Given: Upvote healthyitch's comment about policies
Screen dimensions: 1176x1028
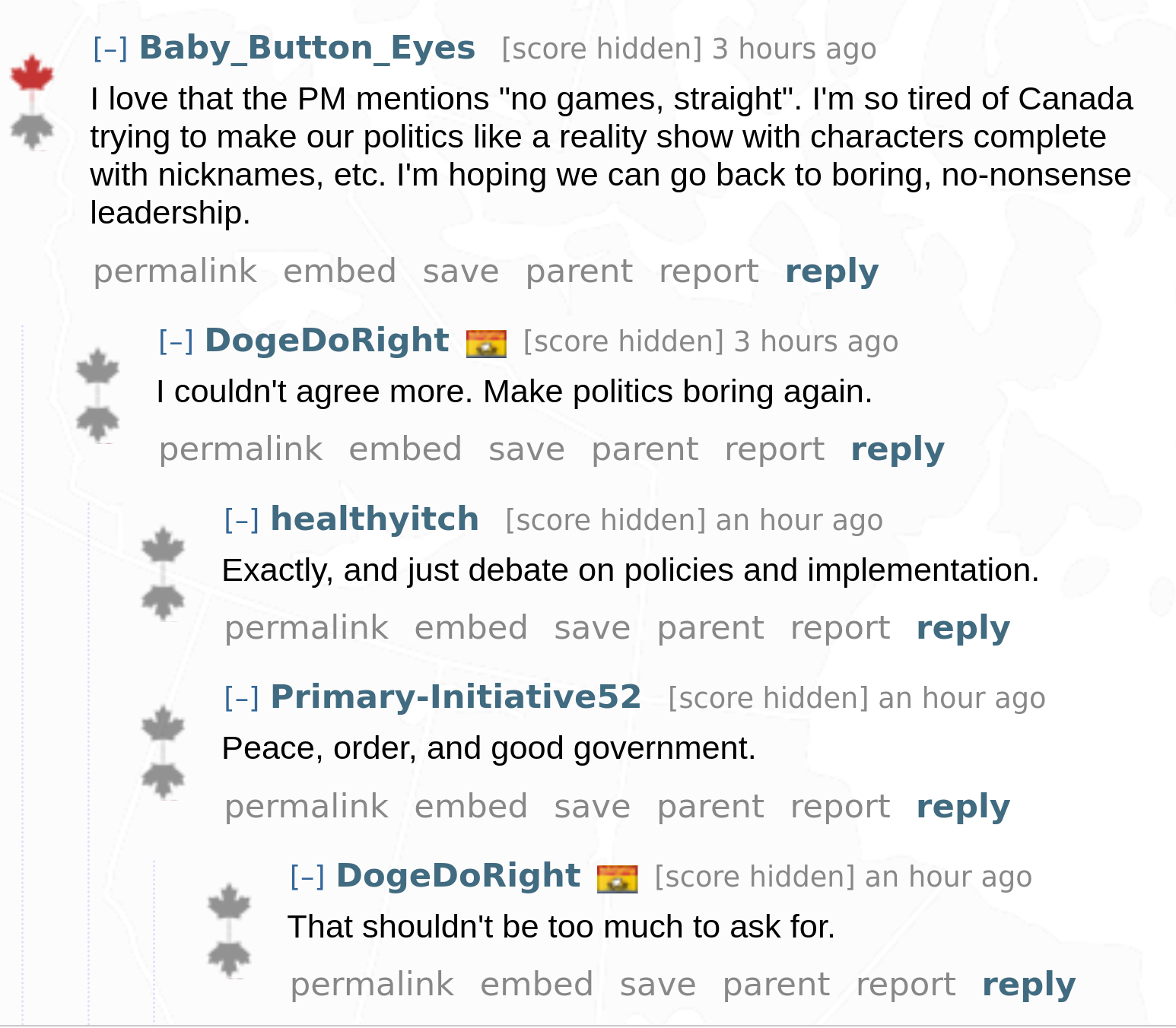Looking at the screenshot, I should (163, 546).
